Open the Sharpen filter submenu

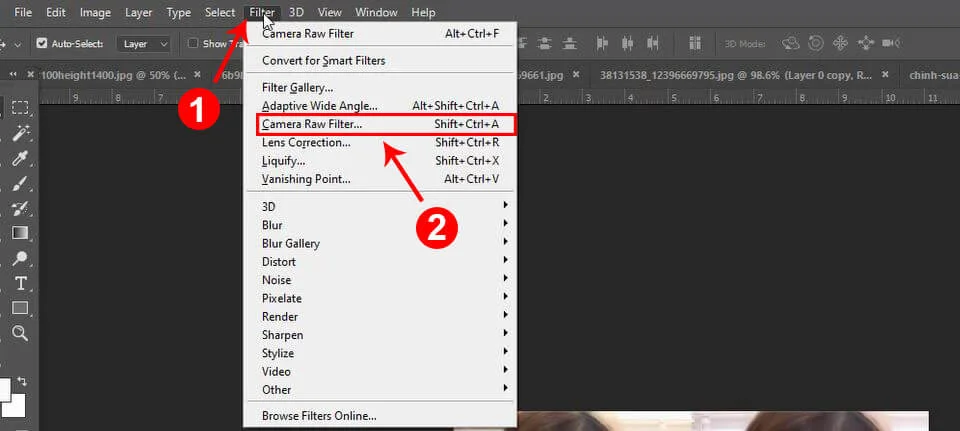(380, 335)
